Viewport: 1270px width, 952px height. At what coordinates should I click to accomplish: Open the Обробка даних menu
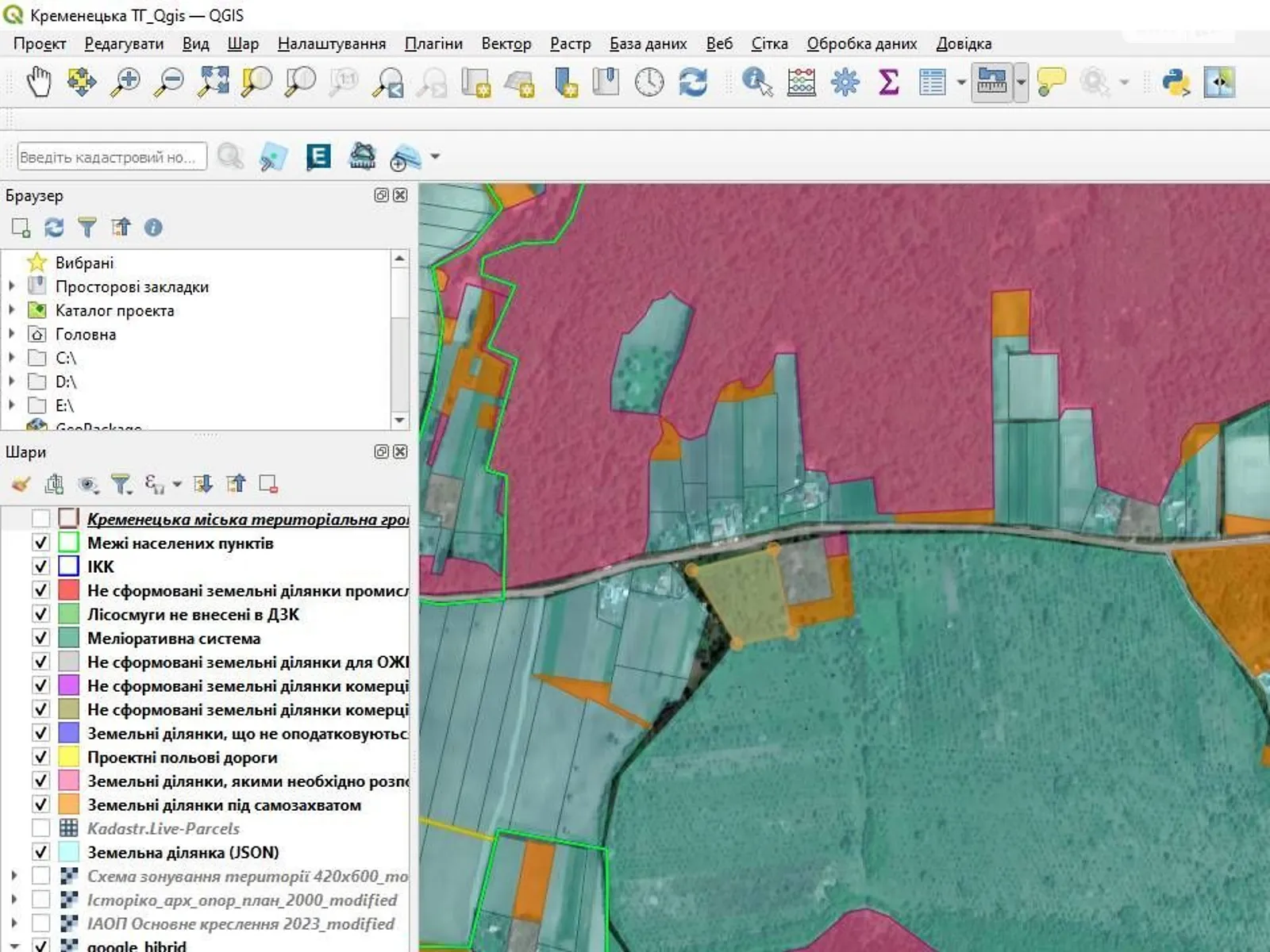(861, 44)
